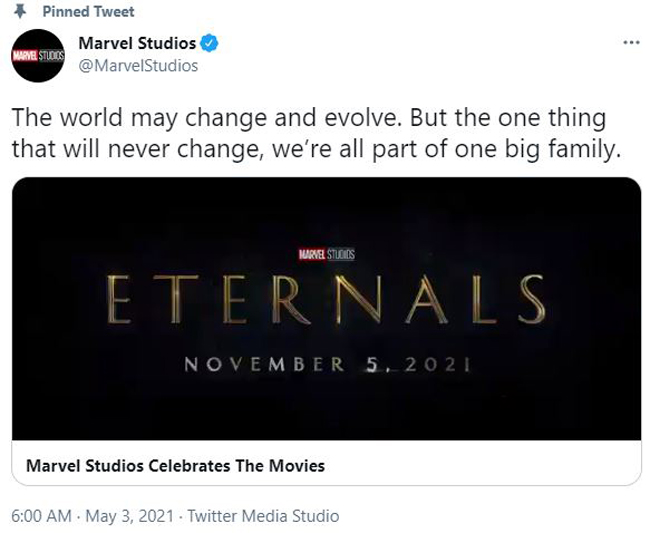
Task: Play the Eternals video thumbnail
Action: click(326, 309)
